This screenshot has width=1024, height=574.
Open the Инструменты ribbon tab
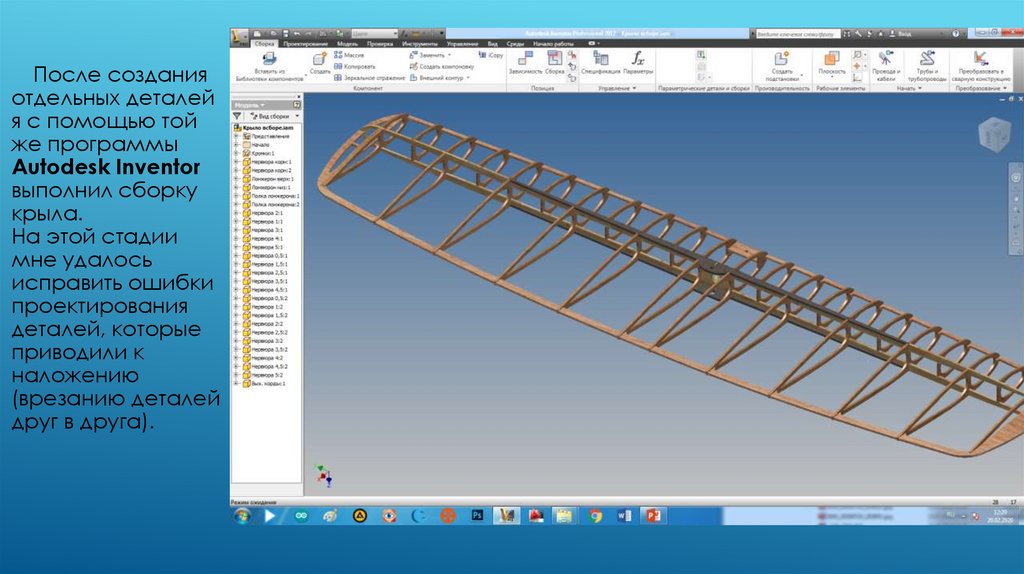point(420,44)
